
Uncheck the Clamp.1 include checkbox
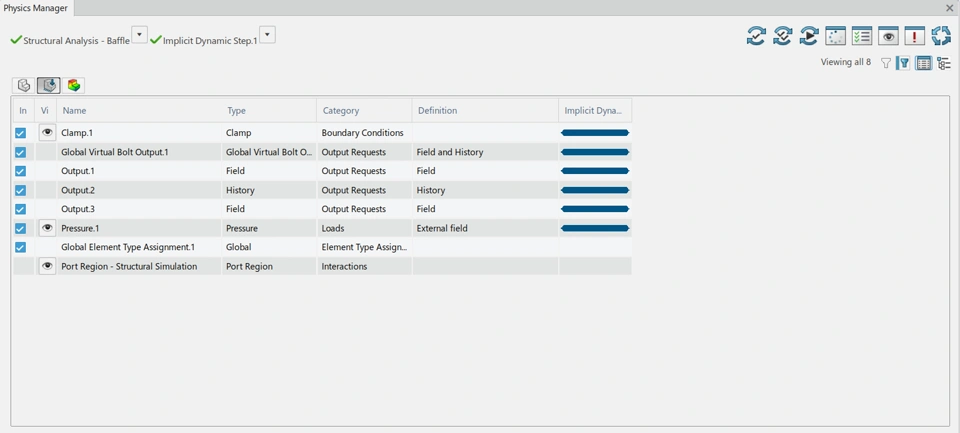tap(20, 133)
